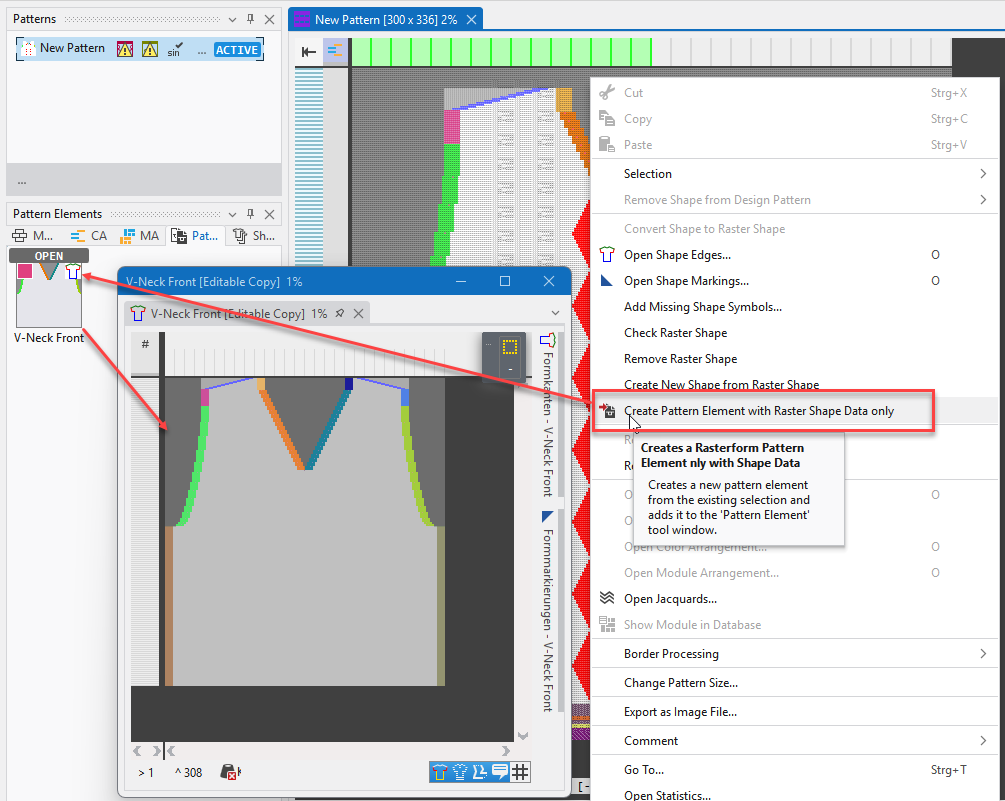Viewport: 1005px width, 801px height.
Task: Pin the Patterns panel
Action: click(250, 19)
